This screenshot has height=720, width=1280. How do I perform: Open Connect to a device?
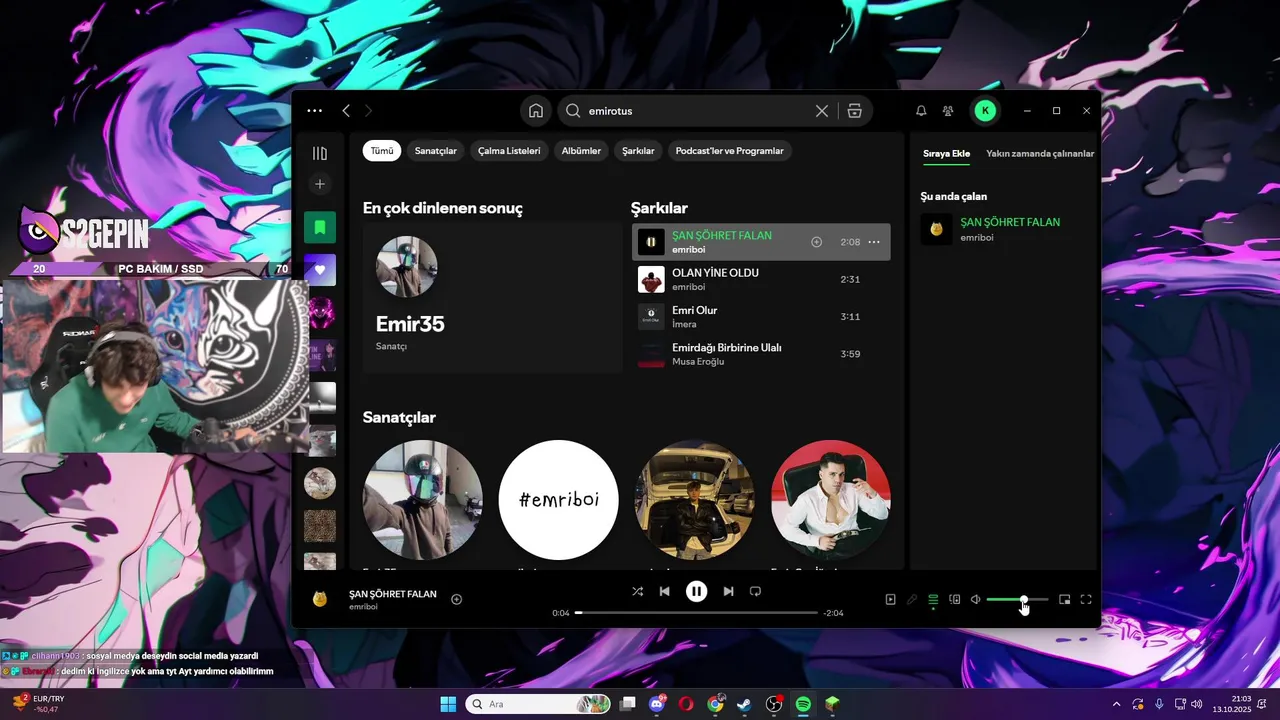[955, 599]
